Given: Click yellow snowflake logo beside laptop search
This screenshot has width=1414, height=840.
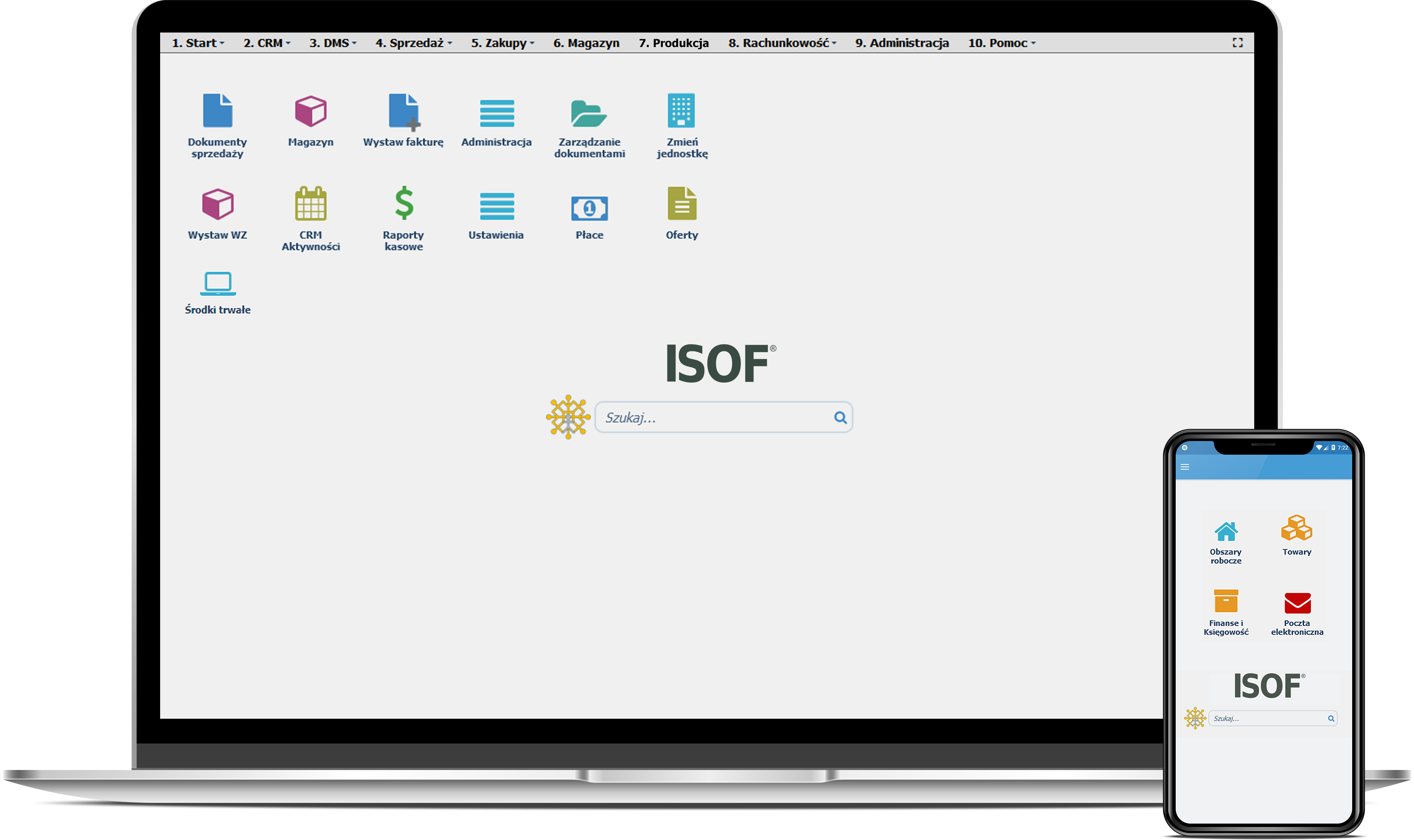Looking at the screenshot, I should coord(568,417).
